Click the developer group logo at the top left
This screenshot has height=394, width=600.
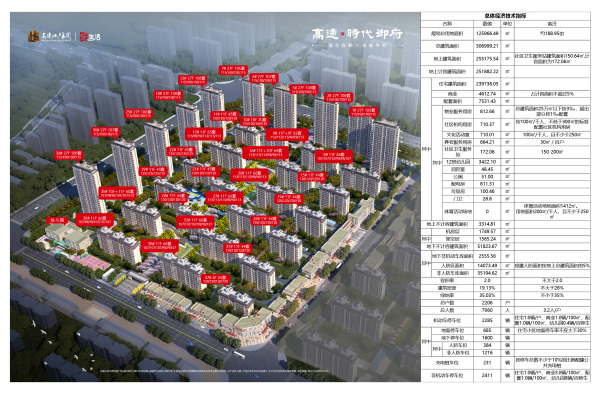49,36
